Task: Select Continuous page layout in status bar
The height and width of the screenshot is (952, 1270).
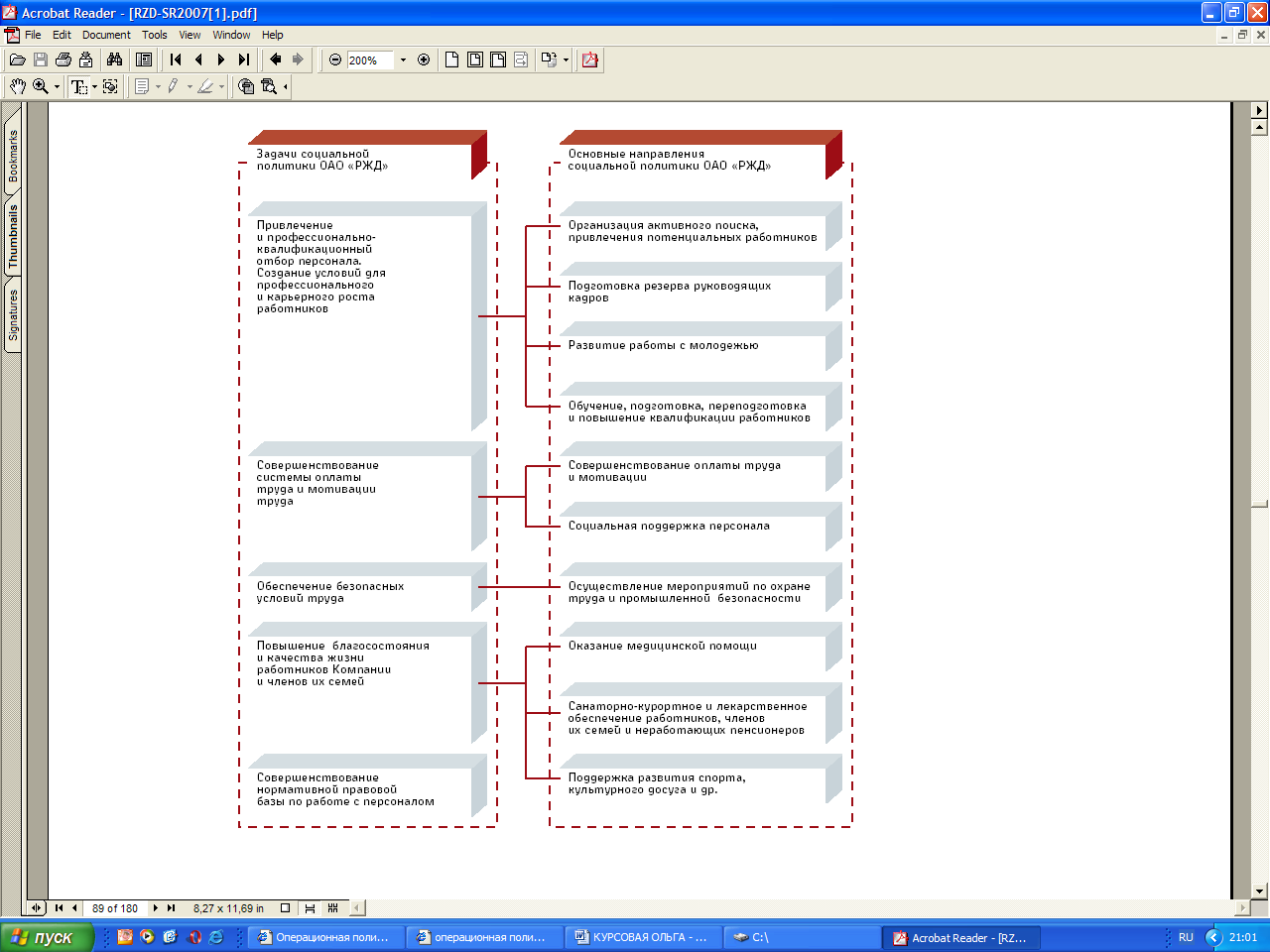Action: click(310, 907)
